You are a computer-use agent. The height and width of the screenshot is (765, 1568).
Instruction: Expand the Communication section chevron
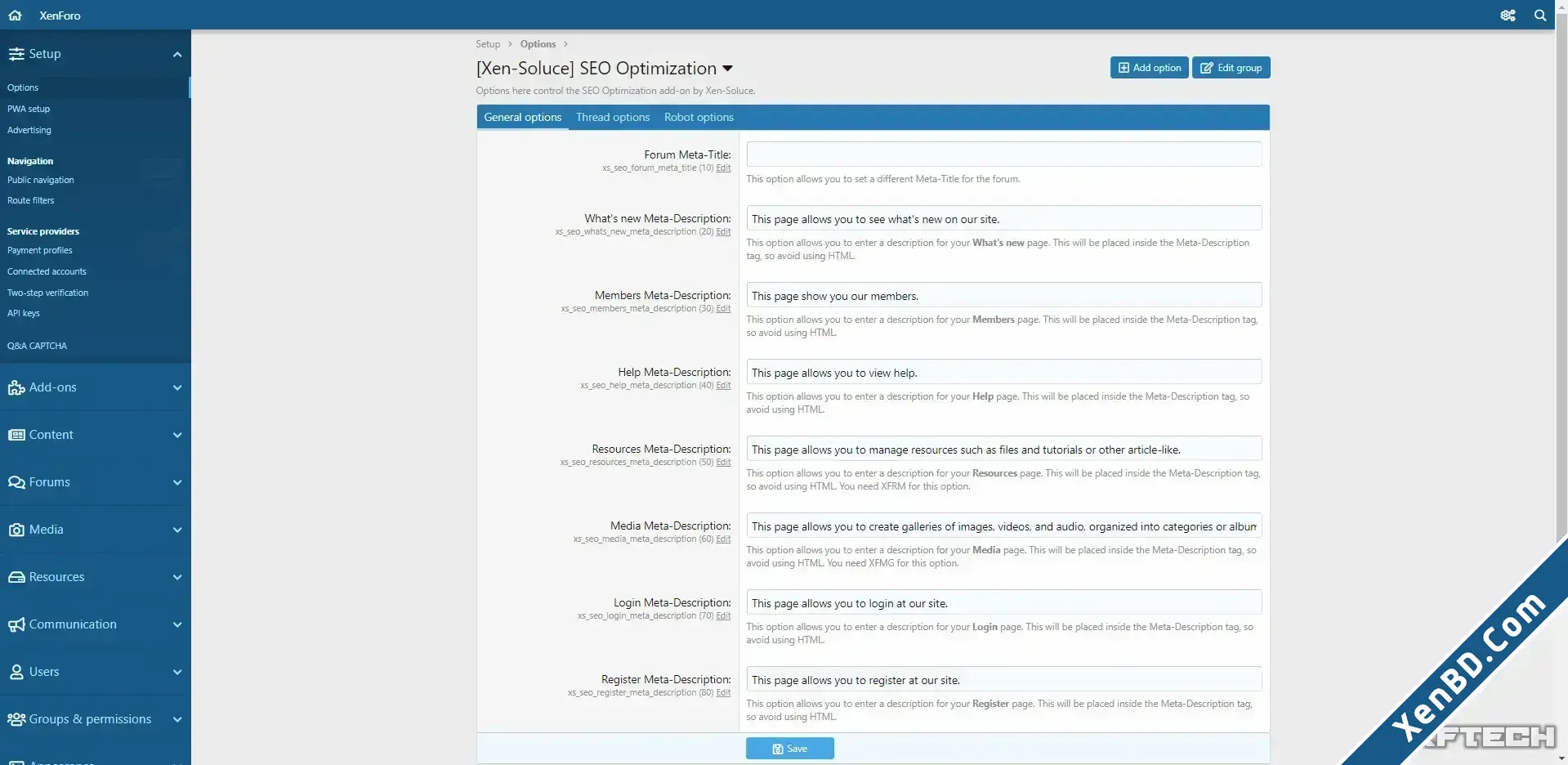(177, 624)
